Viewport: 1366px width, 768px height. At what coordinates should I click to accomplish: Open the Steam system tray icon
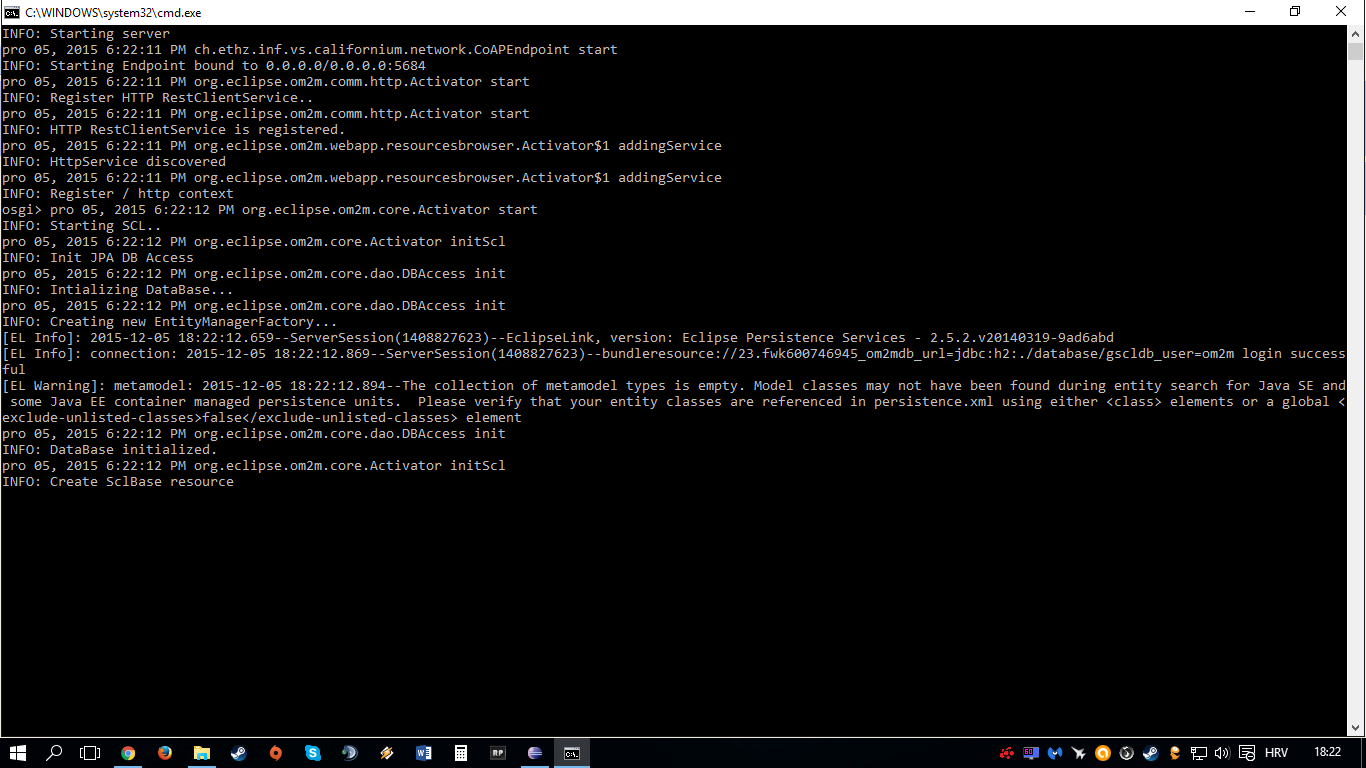point(1151,753)
